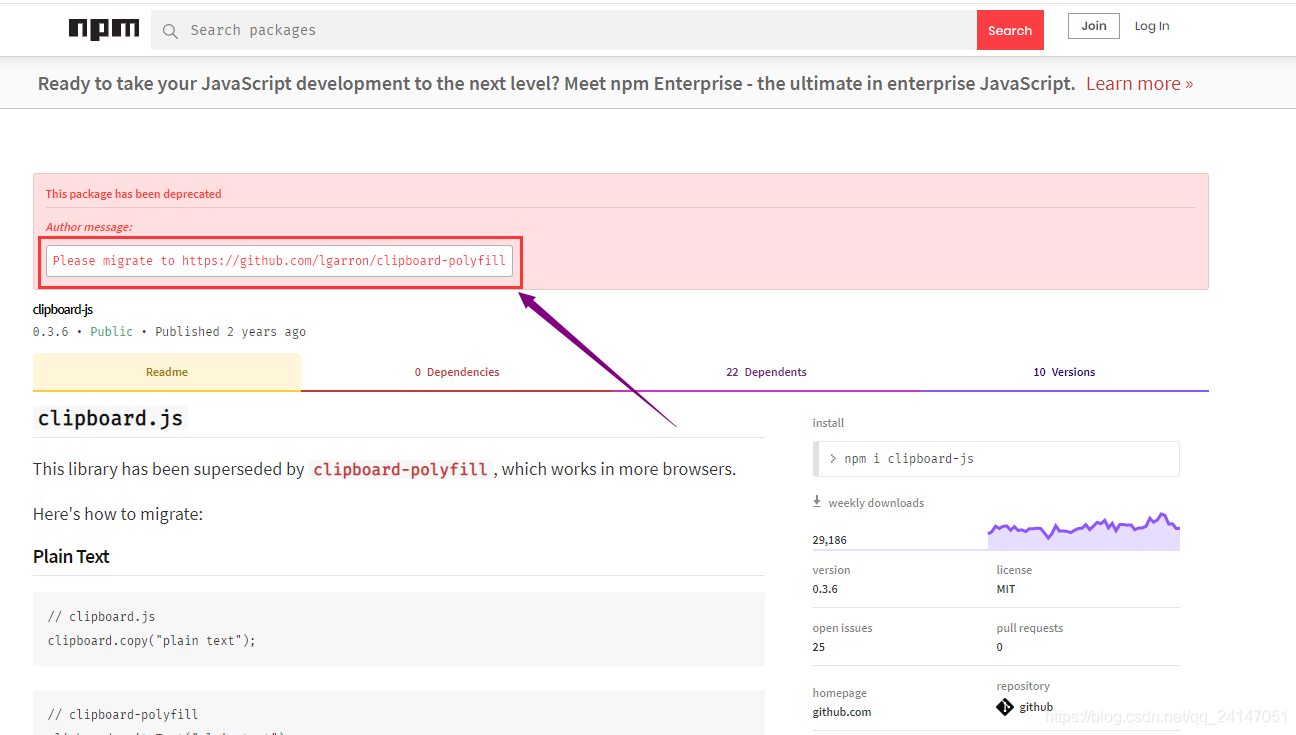Click the open issues count 25
1296x735 pixels.
pos(819,647)
